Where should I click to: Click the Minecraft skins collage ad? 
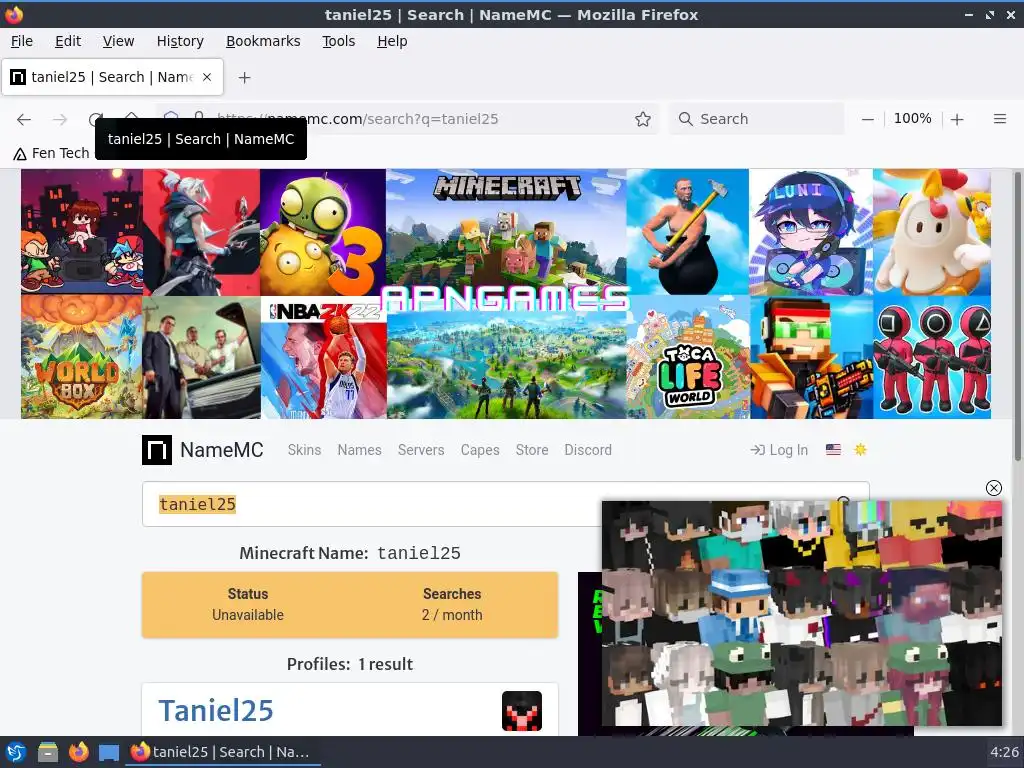point(801,613)
